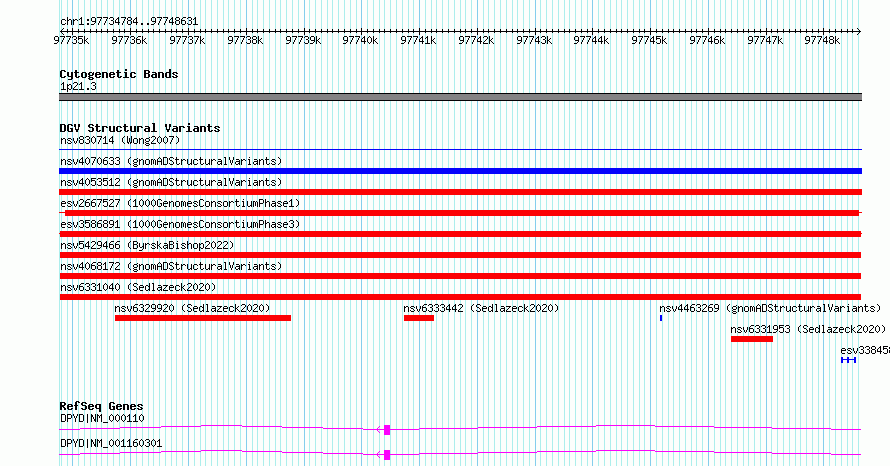Click the DPYD|NM_001160301 gene label
Viewport: 890px width, 466px height.
coord(111,443)
